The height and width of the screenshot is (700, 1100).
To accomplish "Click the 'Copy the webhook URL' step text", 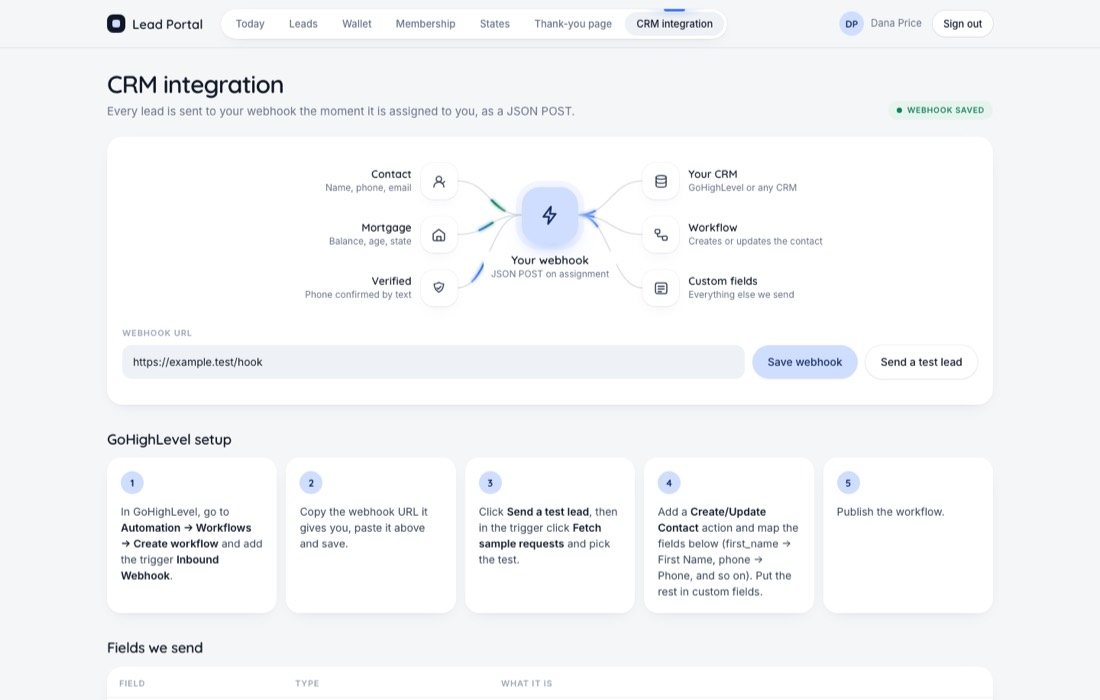I will pyautogui.click(x=363, y=528).
